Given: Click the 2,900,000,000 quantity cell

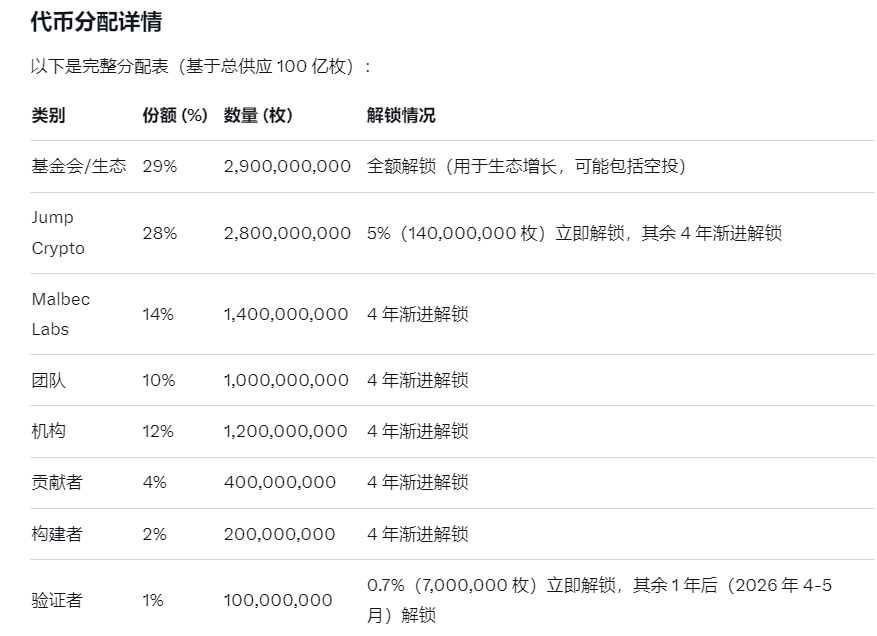Looking at the screenshot, I should coord(287,166).
